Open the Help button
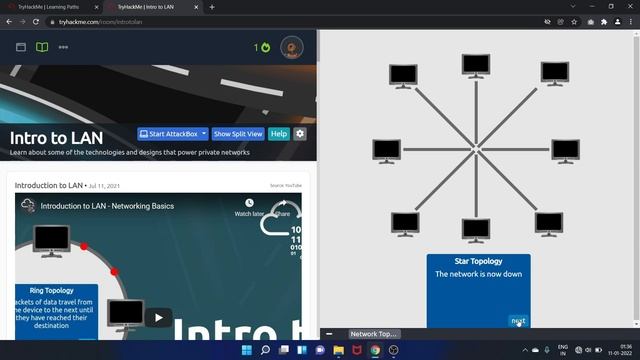The height and width of the screenshot is (360, 640). (279, 134)
